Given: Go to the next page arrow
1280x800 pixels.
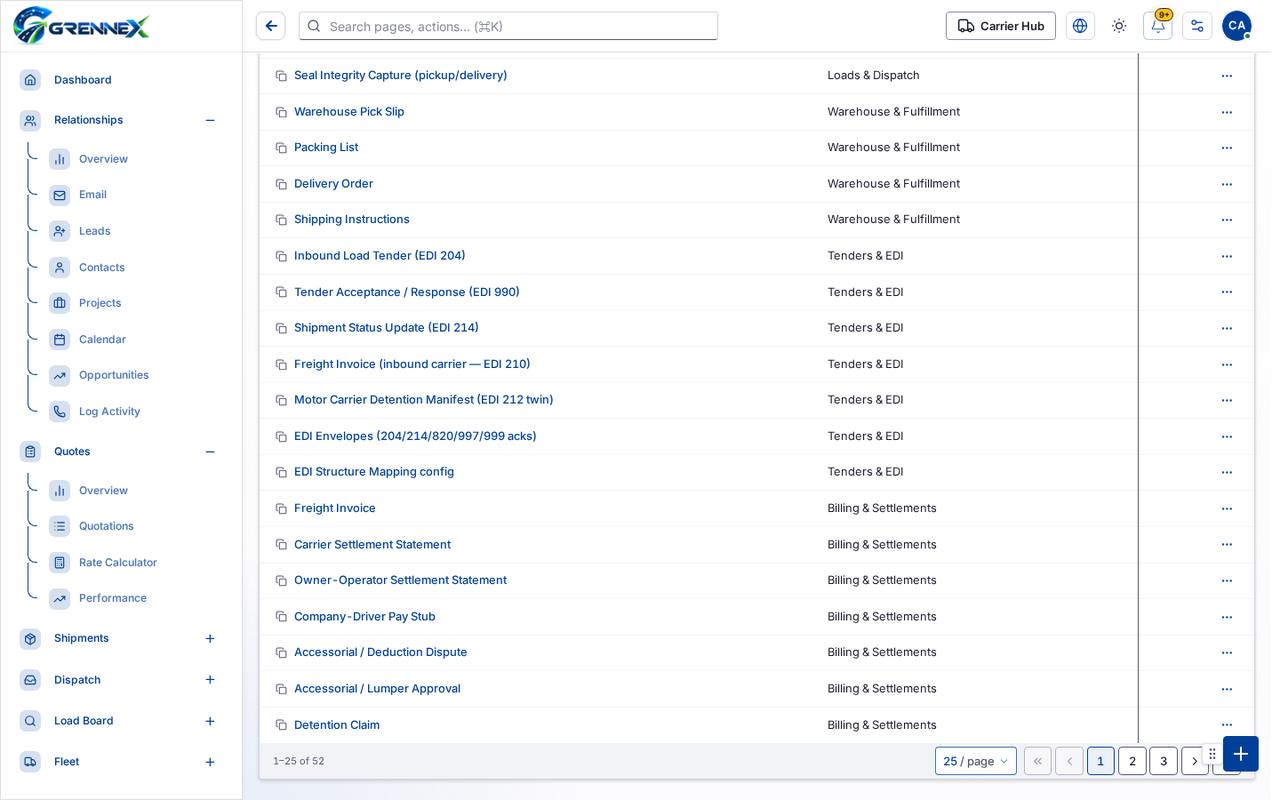Looking at the screenshot, I should (x=1194, y=761).
